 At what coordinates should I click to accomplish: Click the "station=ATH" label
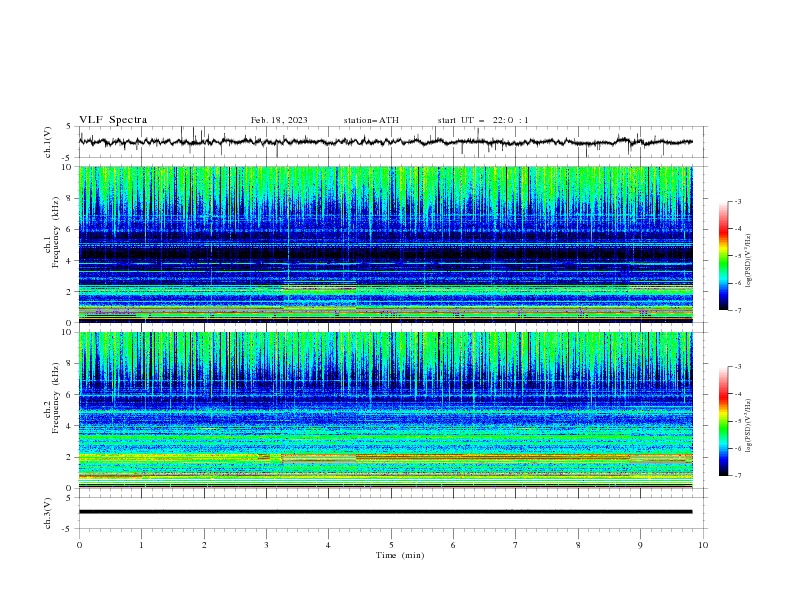tap(371, 120)
